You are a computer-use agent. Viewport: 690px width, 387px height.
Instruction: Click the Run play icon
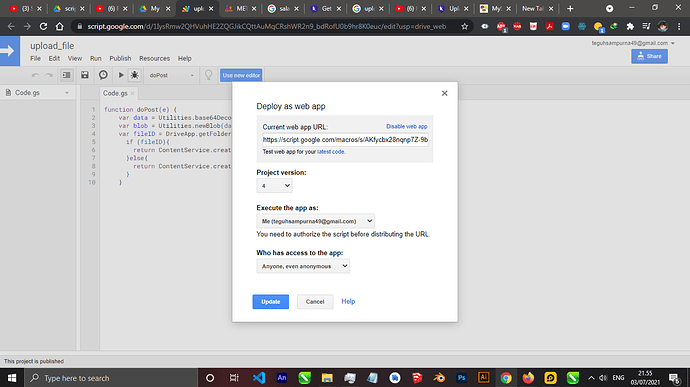coord(121,75)
